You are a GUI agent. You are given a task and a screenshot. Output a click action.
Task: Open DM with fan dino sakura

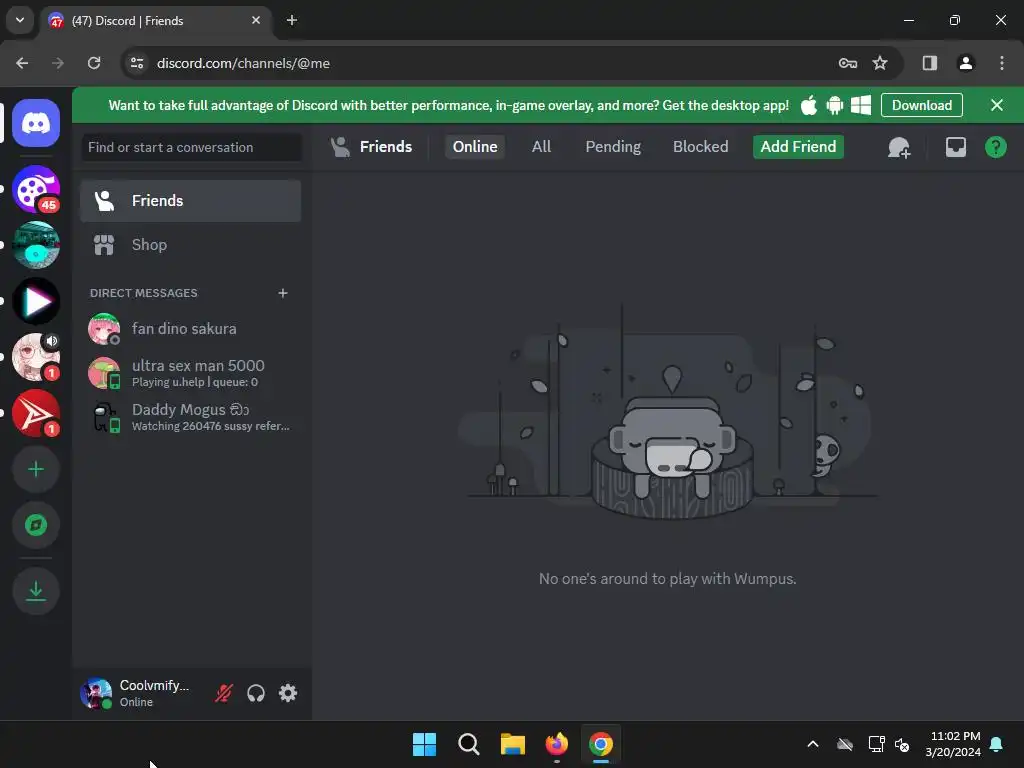pos(190,328)
